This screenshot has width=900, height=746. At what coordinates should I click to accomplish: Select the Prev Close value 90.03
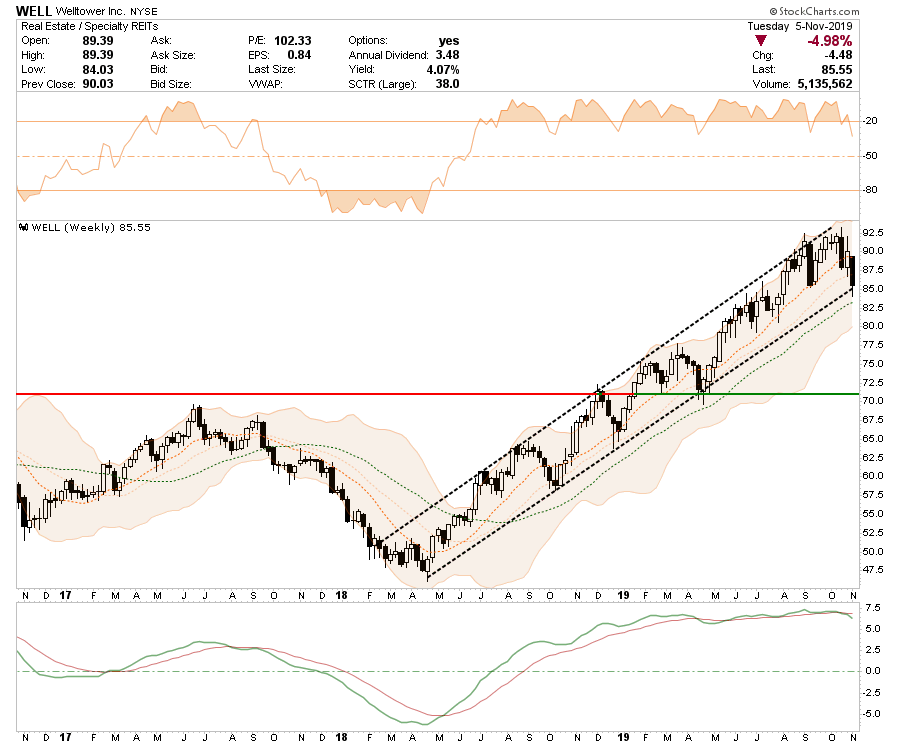click(x=98, y=84)
